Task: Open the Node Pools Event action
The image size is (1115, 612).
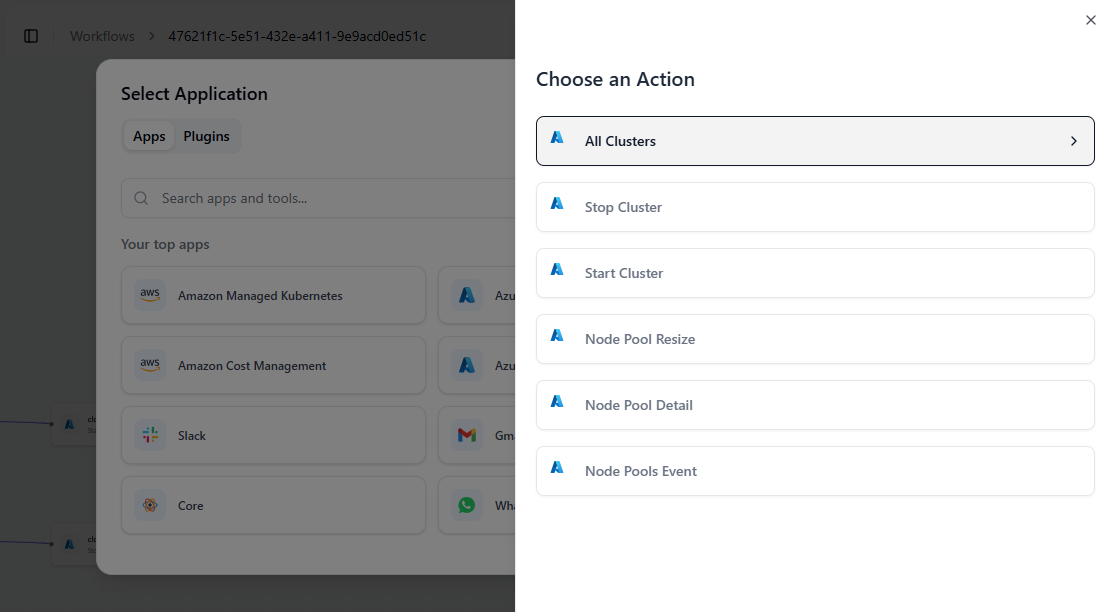Action: coord(815,471)
